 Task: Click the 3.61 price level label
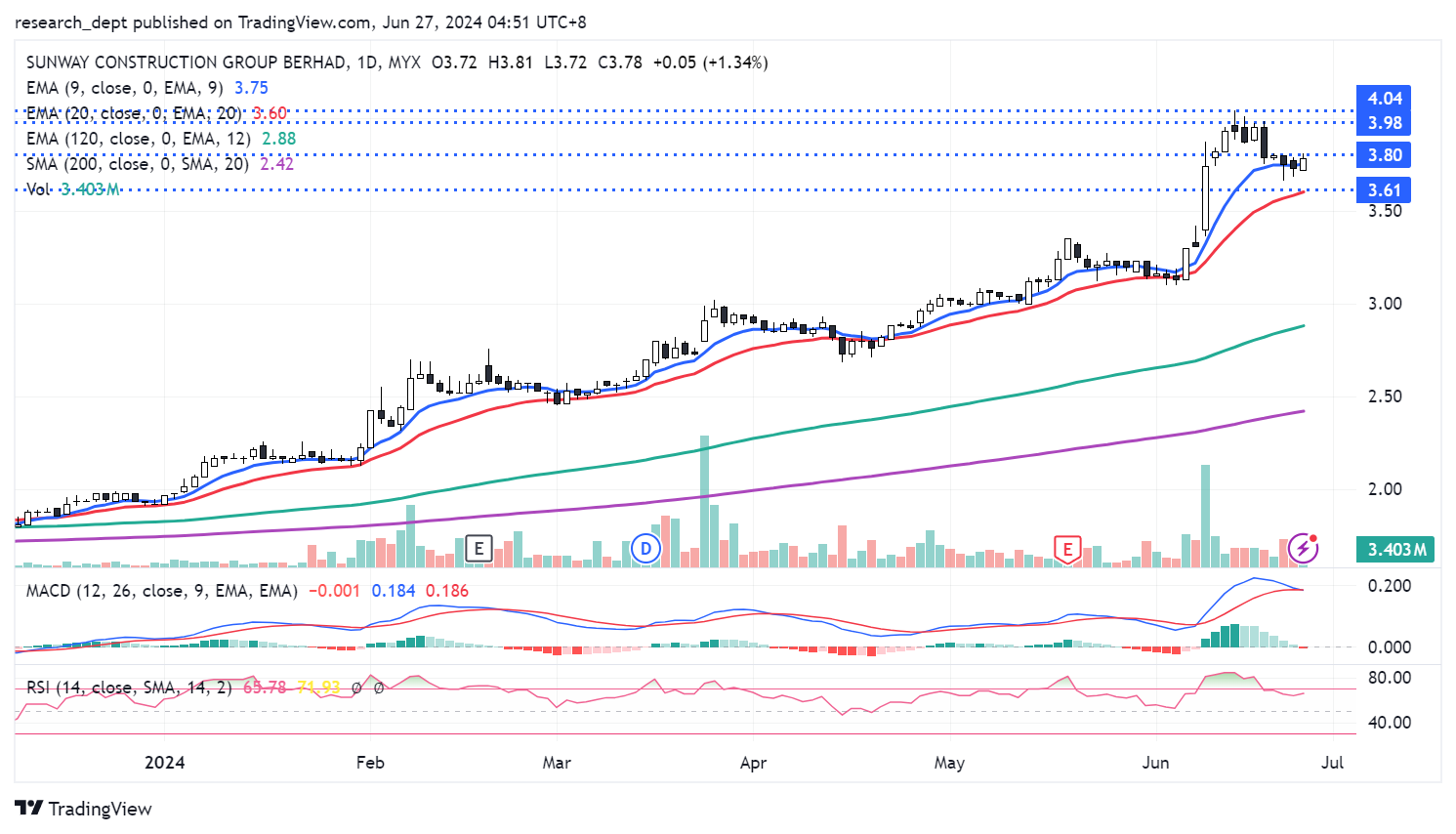[x=1384, y=190]
